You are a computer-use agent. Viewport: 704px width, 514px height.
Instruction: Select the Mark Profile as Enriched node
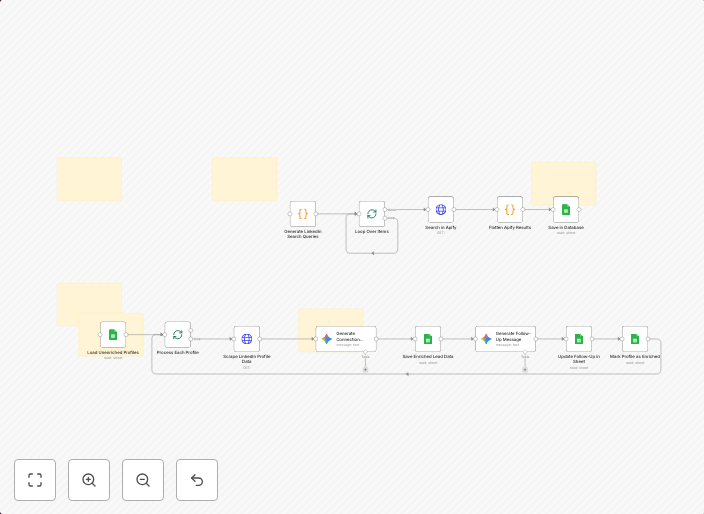[635, 339]
